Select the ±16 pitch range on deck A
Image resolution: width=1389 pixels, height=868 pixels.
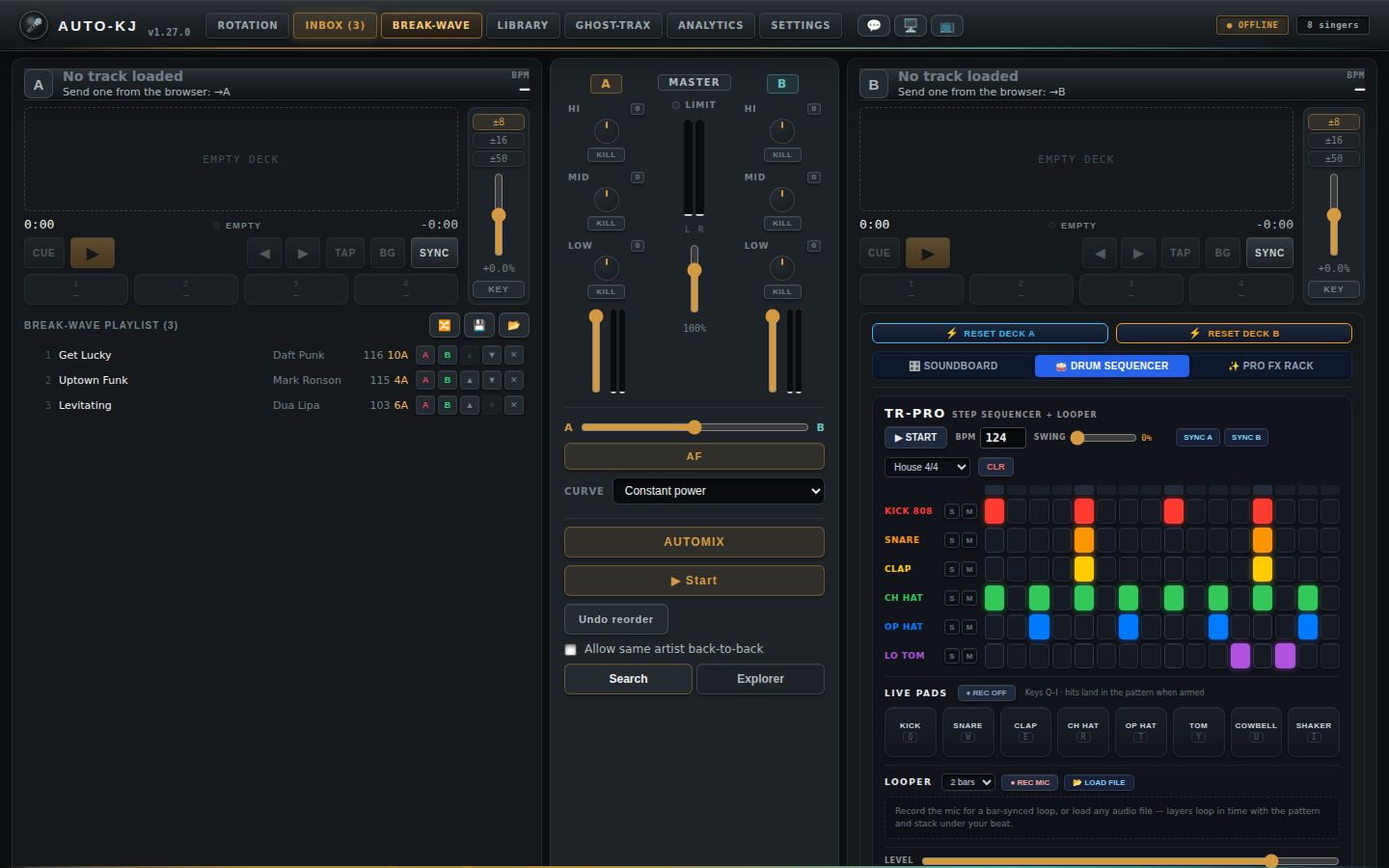[499, 140]
